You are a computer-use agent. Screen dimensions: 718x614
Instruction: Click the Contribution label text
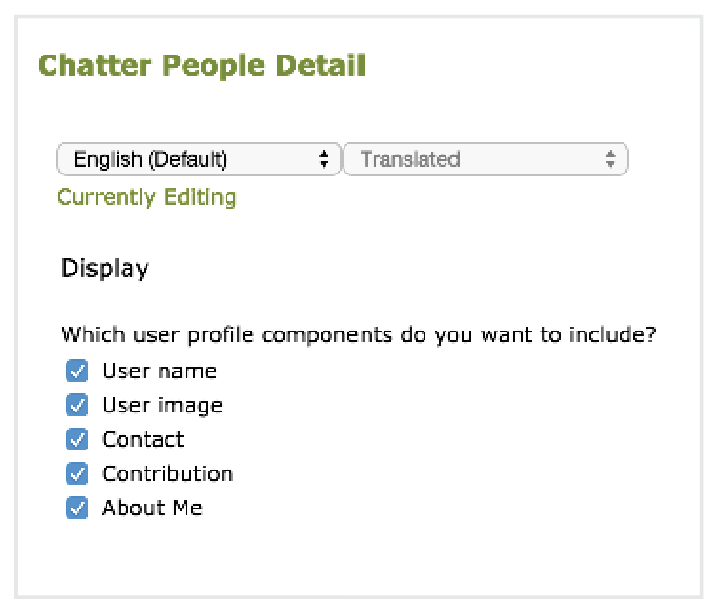(167, 474)
